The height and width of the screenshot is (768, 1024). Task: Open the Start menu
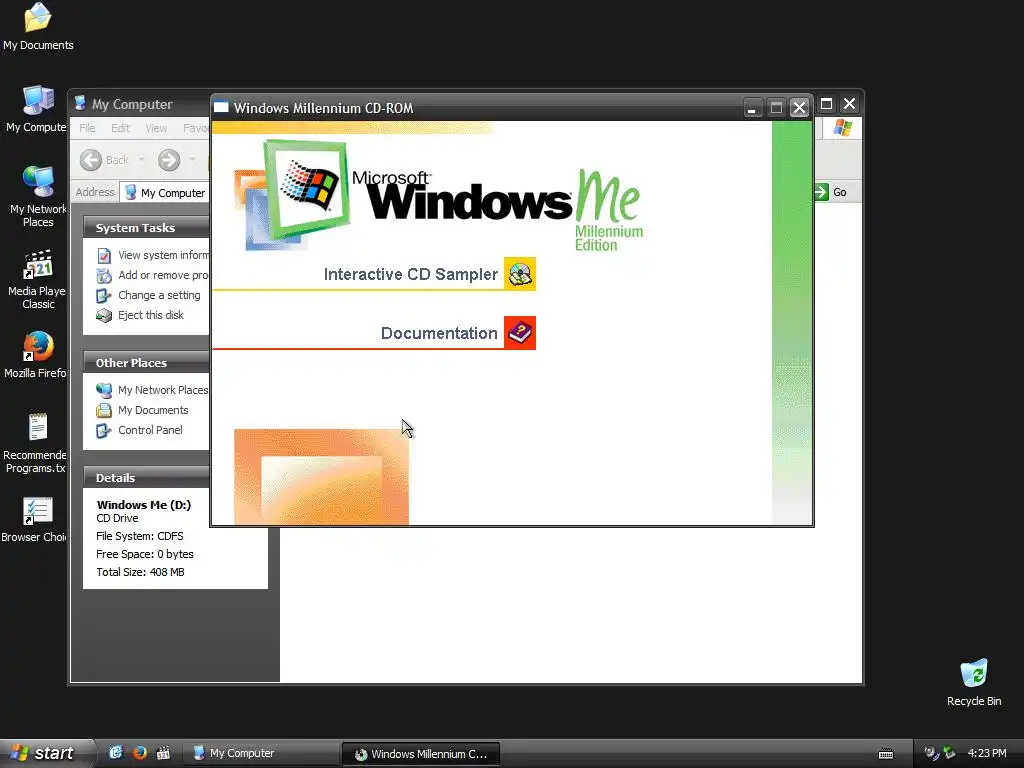pos(46,753)
